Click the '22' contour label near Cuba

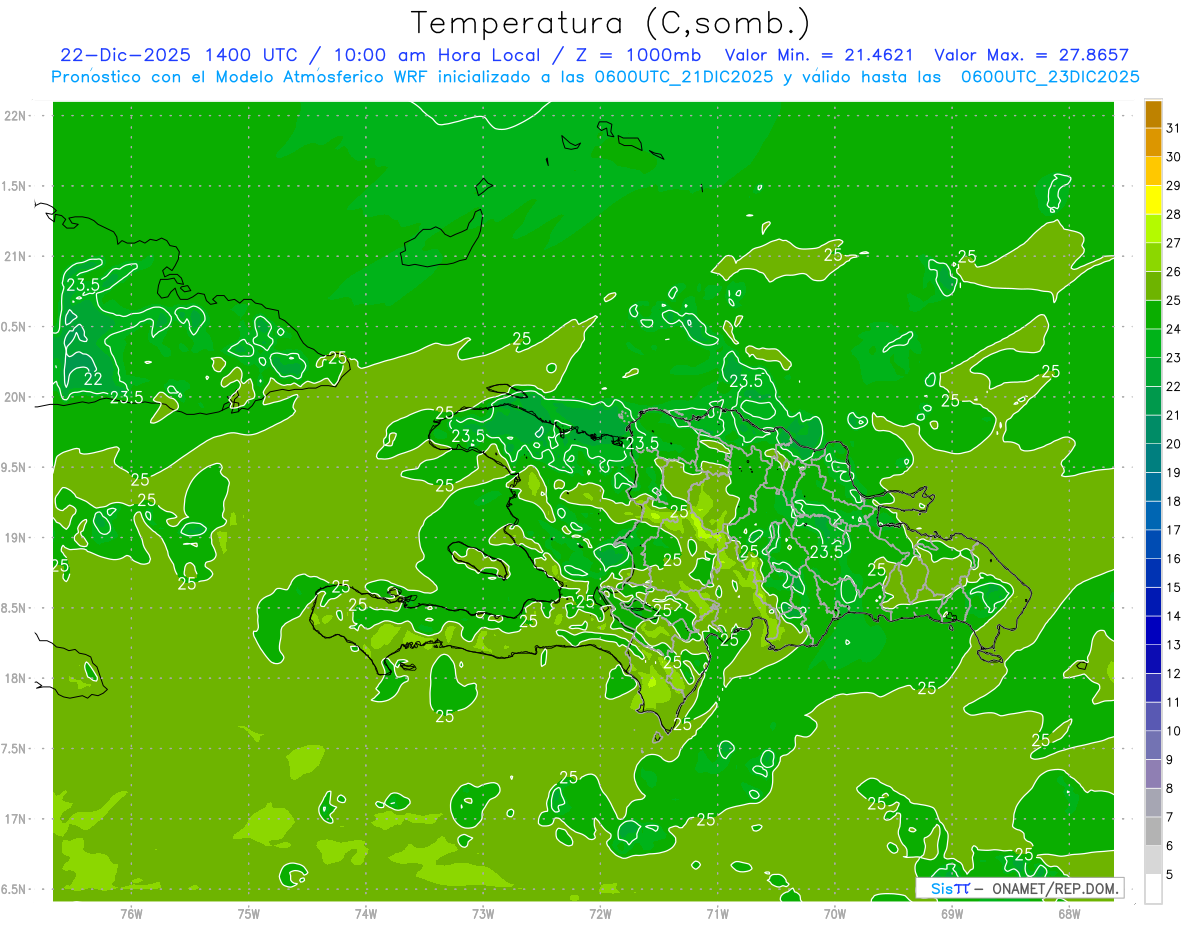point(93,379)
